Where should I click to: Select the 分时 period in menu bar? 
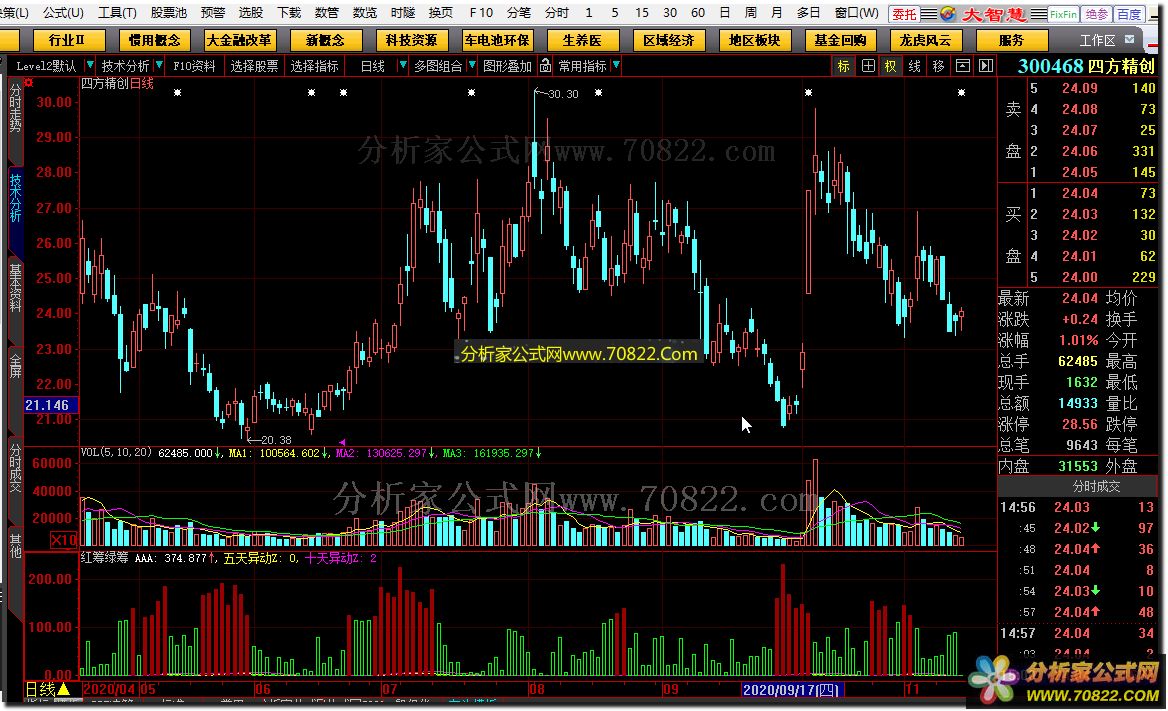556,13
